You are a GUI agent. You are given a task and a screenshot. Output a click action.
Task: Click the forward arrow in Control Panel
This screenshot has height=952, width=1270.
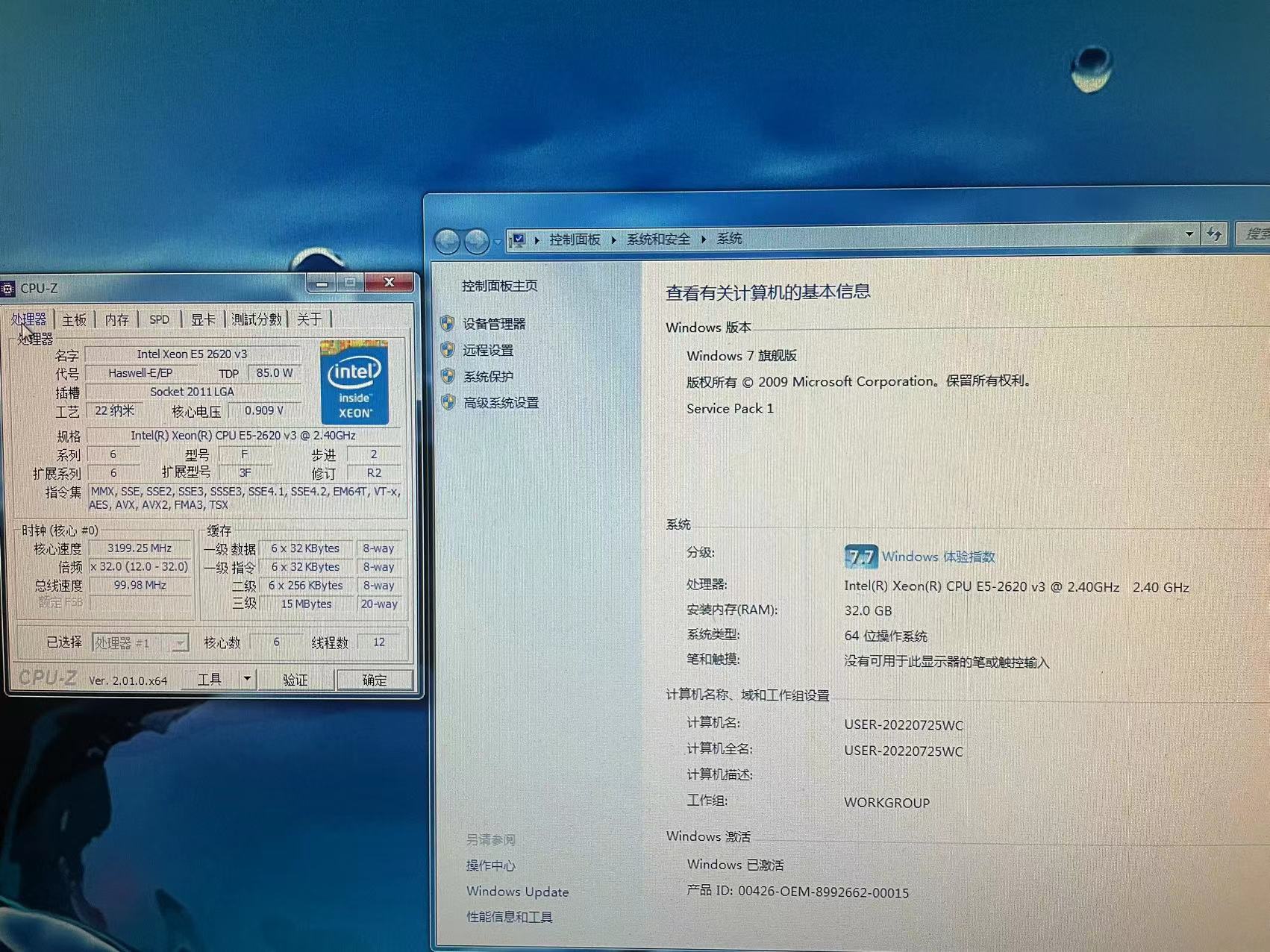point(476,240)
